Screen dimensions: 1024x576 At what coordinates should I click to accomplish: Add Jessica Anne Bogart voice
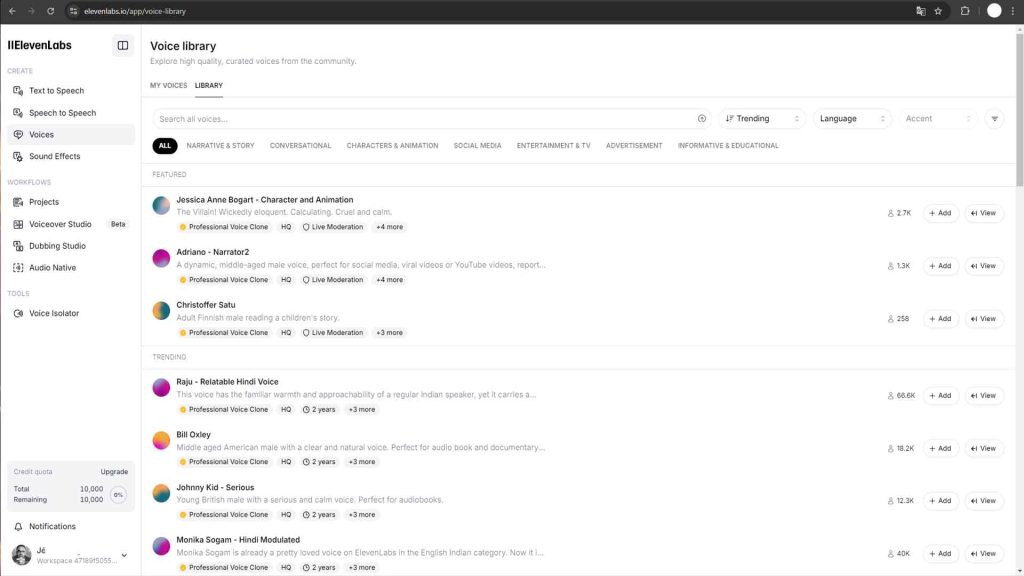coord(940,213)
